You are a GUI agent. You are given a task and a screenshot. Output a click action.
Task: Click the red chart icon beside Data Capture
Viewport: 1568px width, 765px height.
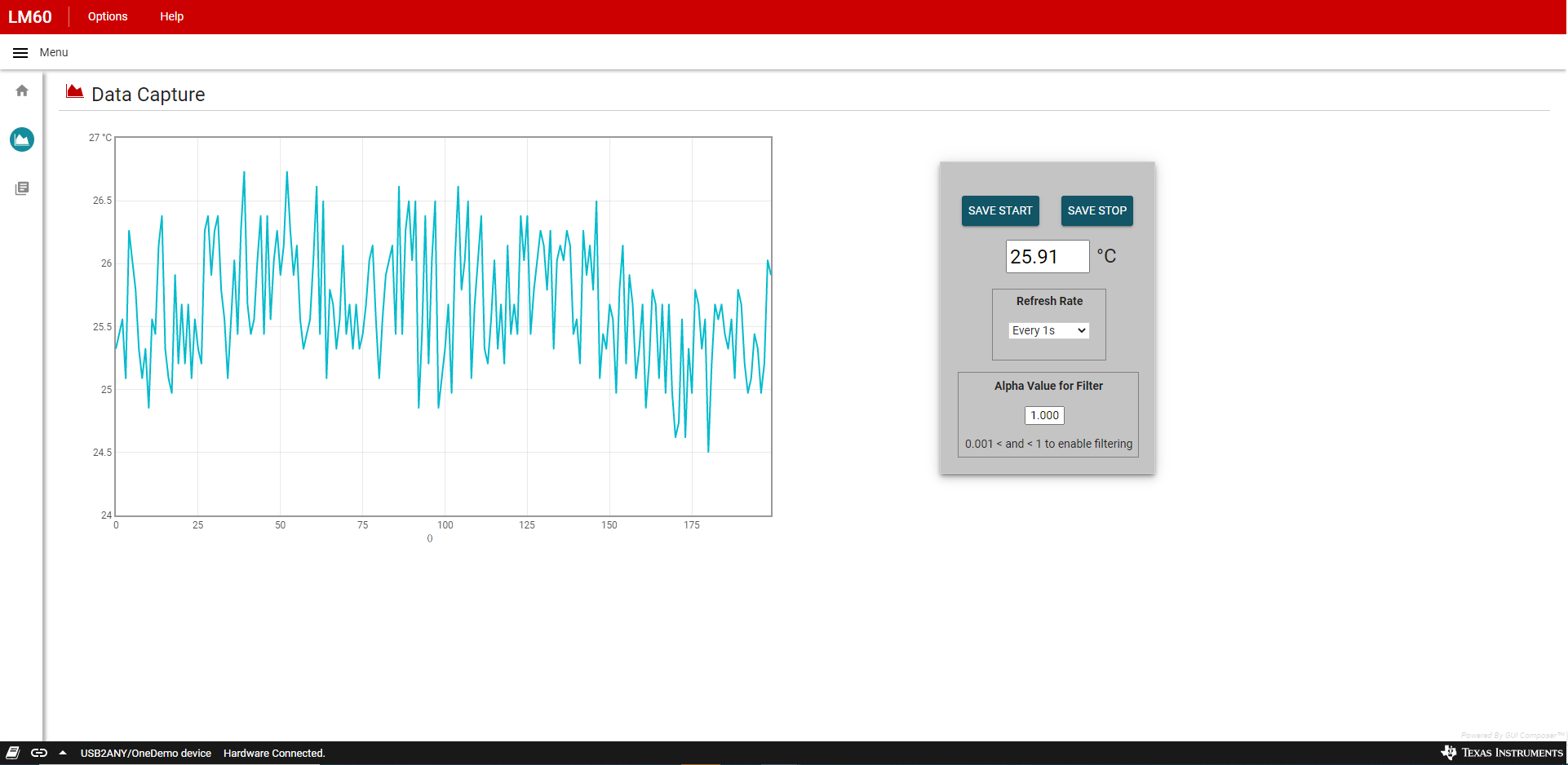(75, 91)
